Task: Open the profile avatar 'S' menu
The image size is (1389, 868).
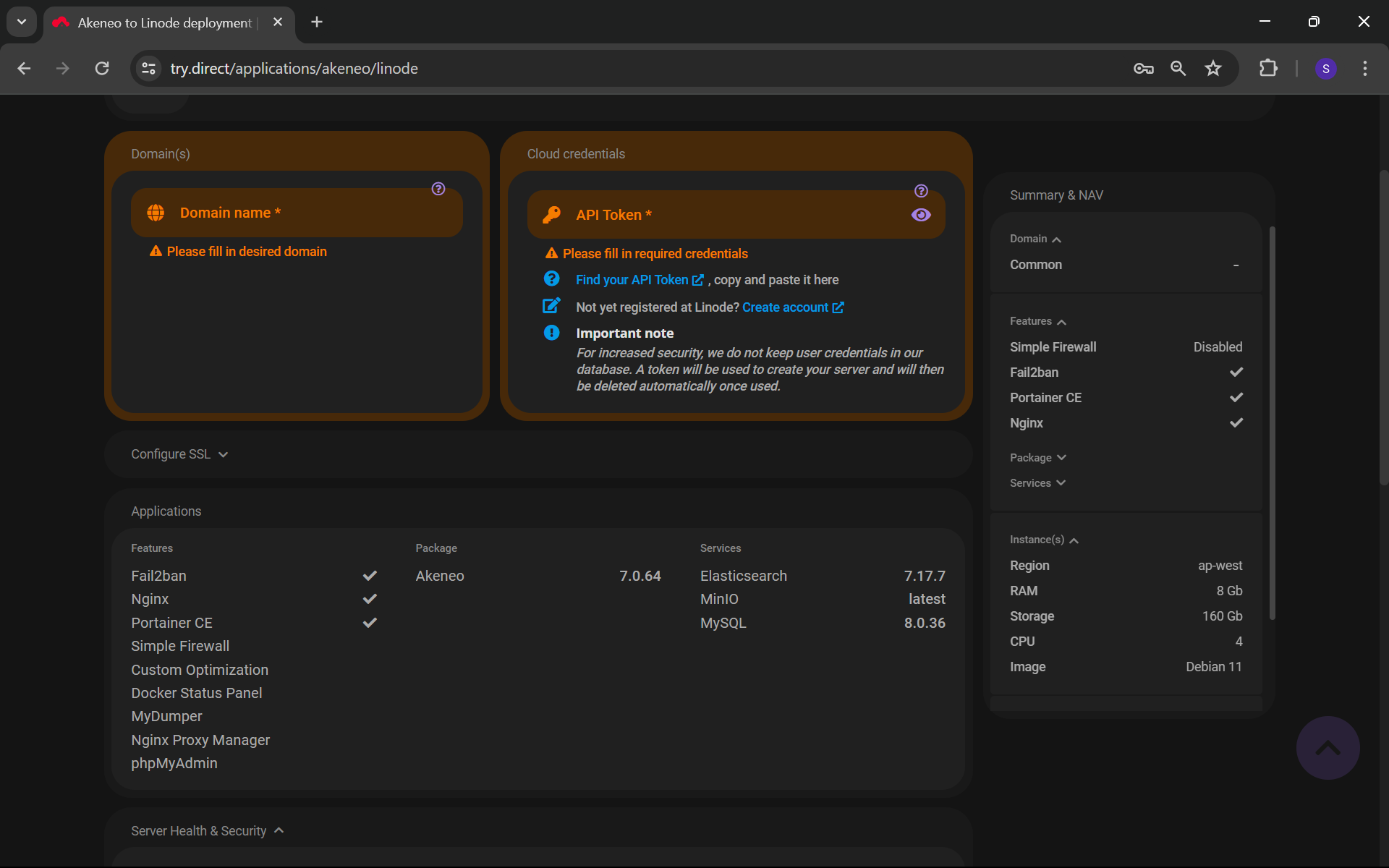Action: click(1325, 68)
